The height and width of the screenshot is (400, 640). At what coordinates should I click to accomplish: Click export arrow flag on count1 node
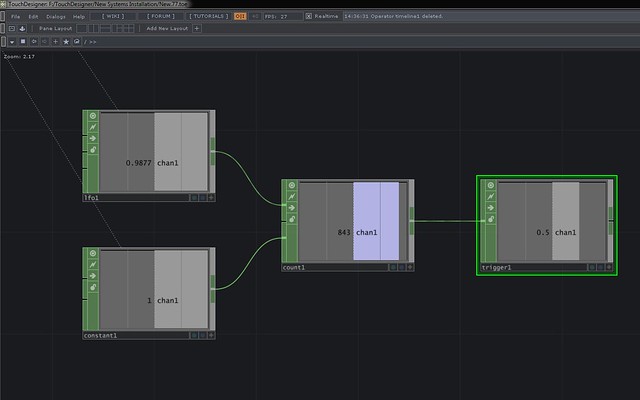[x=291, y=207]
